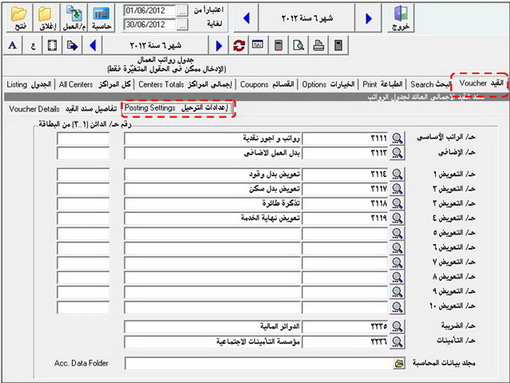Click the خروج (Exit) door button
Image resolution: width=510 pixels, height=383 pixels.
point(400,18)
